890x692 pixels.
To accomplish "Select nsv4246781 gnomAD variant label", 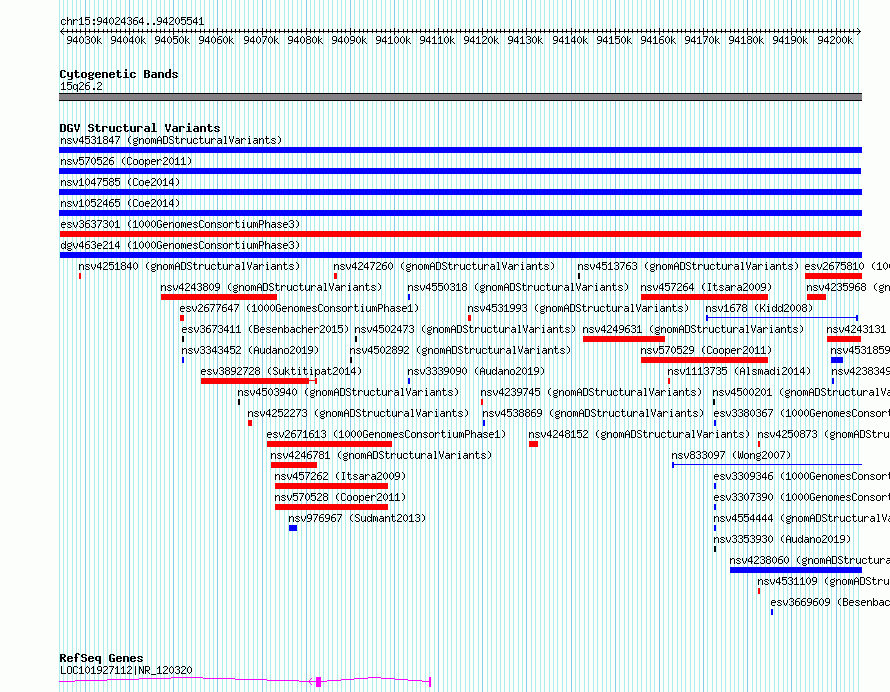I will click(381, 455).
